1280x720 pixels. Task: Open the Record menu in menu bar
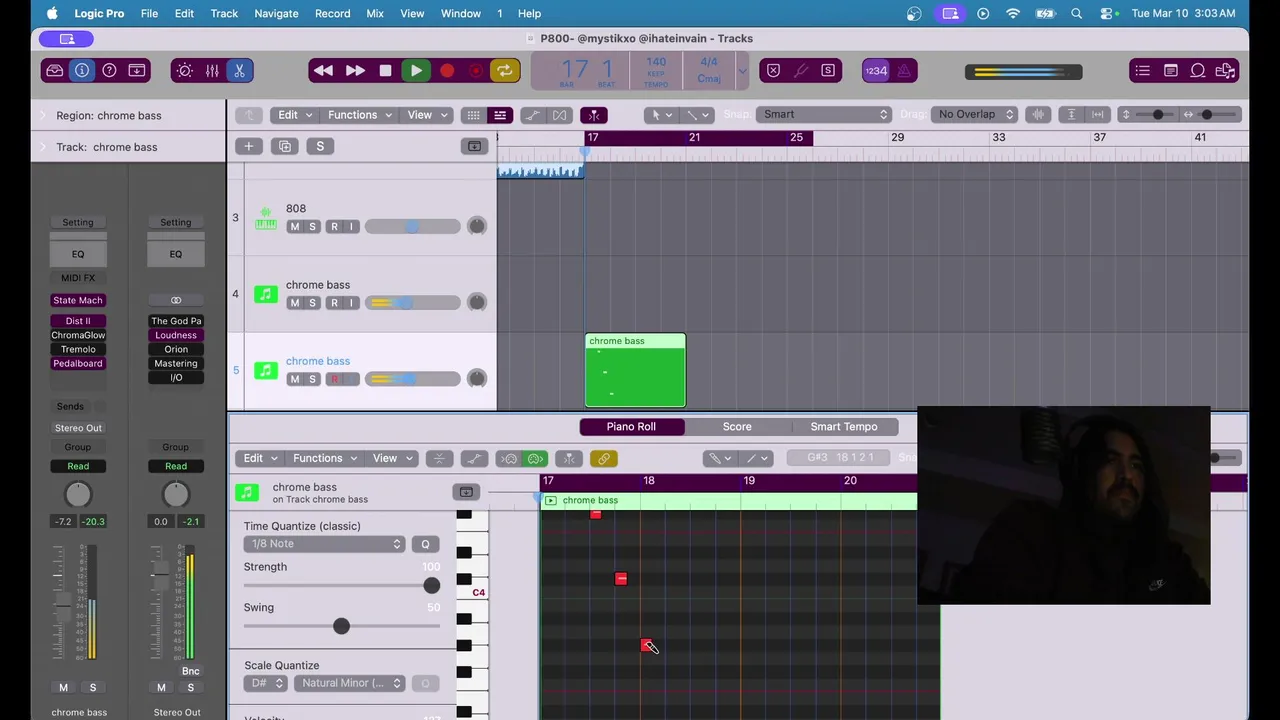coord(332,14)
